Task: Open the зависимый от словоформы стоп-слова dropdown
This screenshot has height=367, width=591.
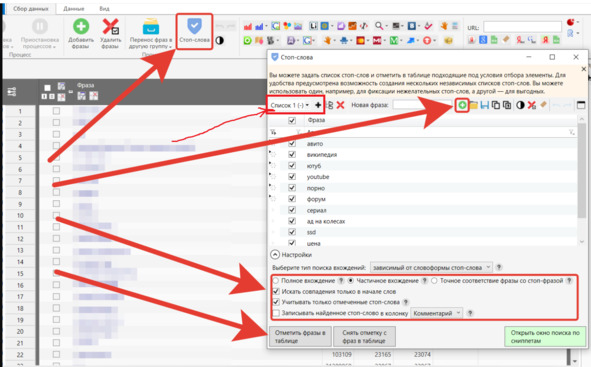Action: (431, 268)
